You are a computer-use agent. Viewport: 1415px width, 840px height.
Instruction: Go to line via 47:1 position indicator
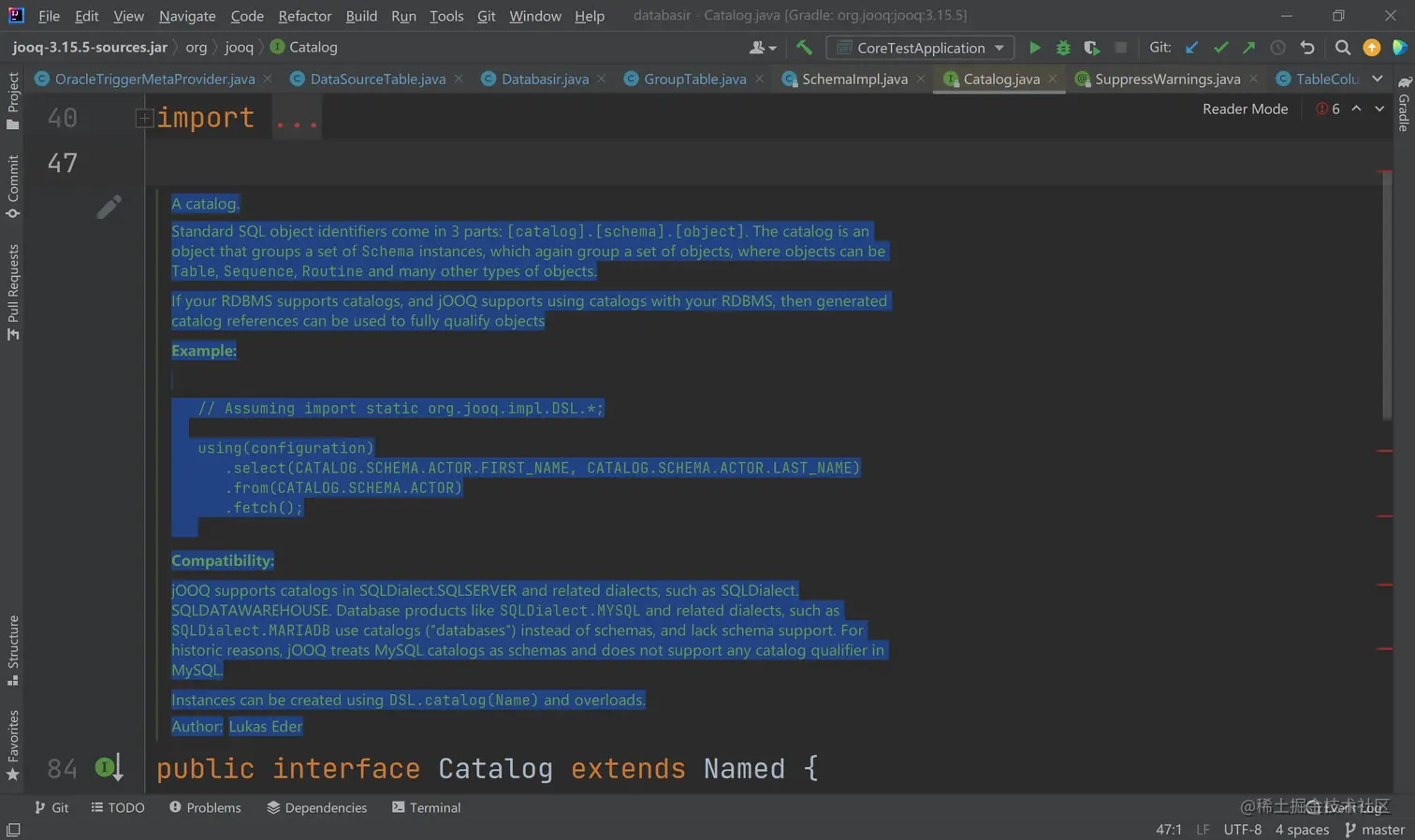click(1169, 830)
